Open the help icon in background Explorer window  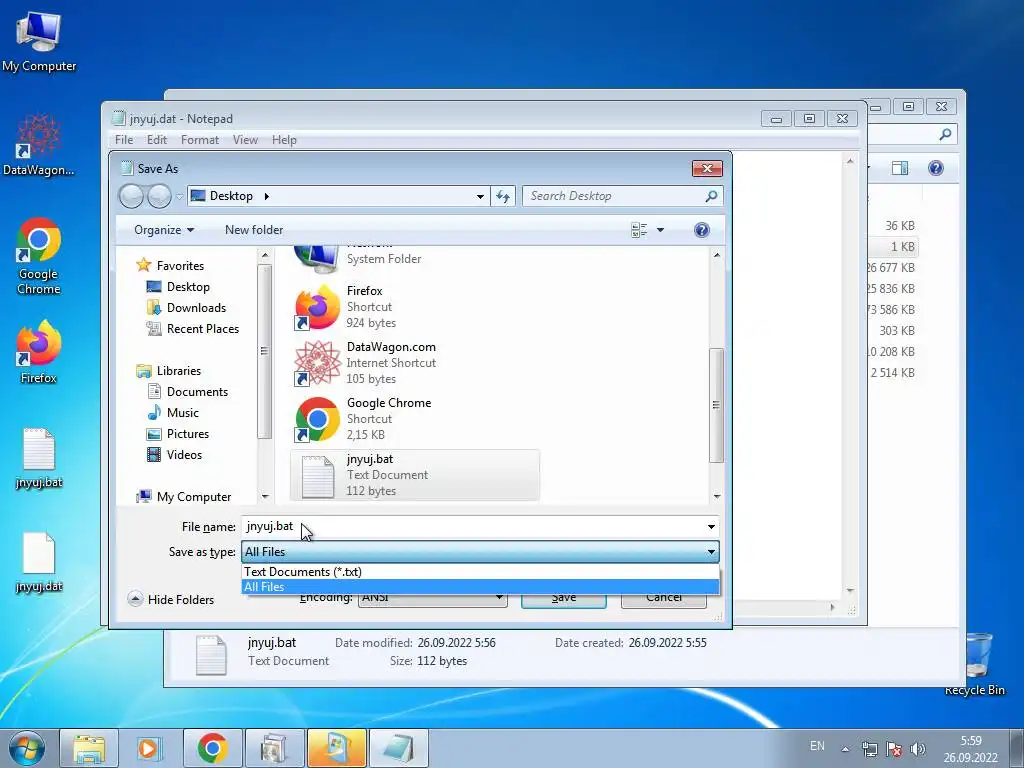[935, 168]
